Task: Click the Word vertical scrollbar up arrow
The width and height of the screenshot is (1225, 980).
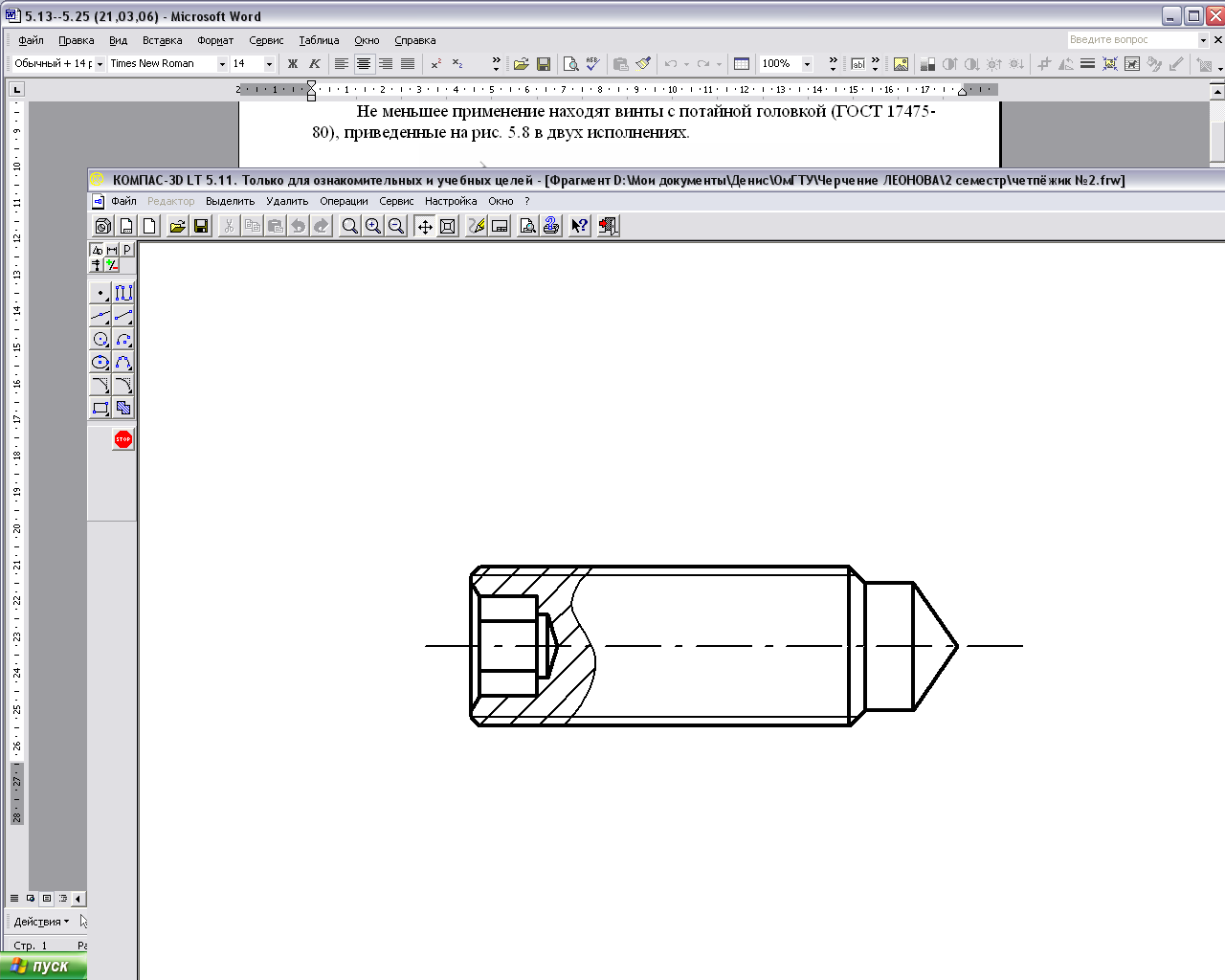Action: 1217,93
